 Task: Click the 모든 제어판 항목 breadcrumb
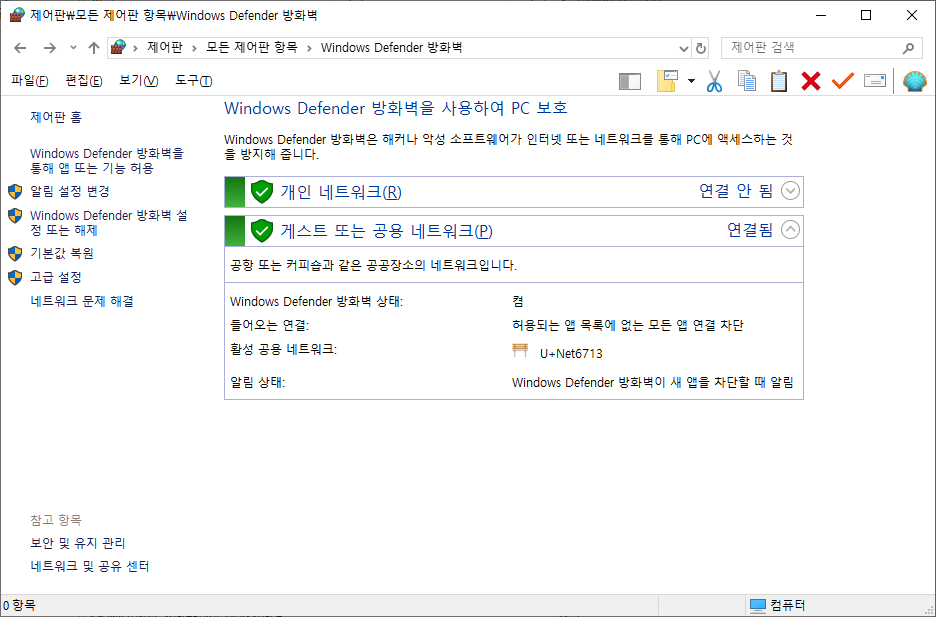251,48
